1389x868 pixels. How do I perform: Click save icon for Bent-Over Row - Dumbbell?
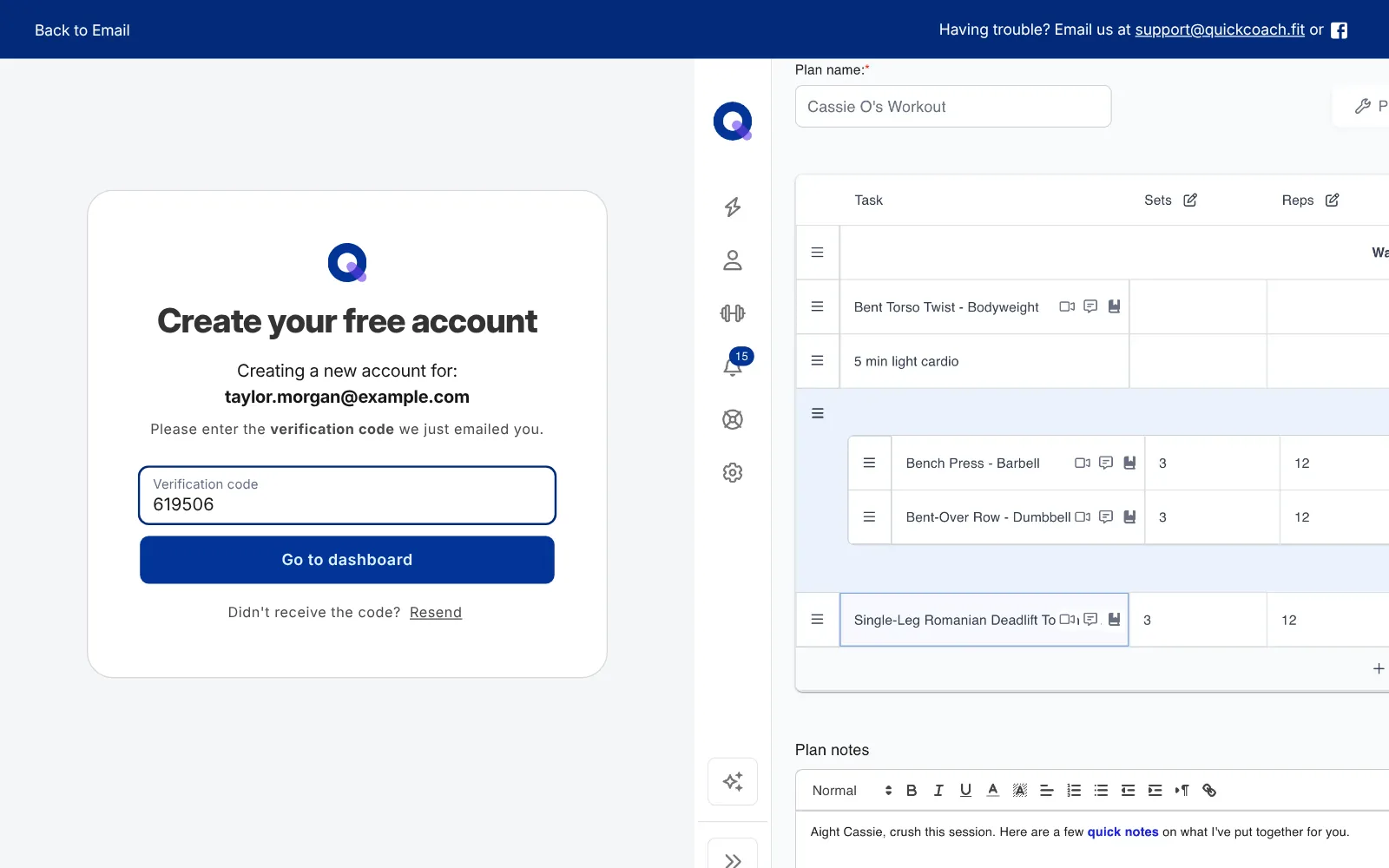coord(1130,516)
